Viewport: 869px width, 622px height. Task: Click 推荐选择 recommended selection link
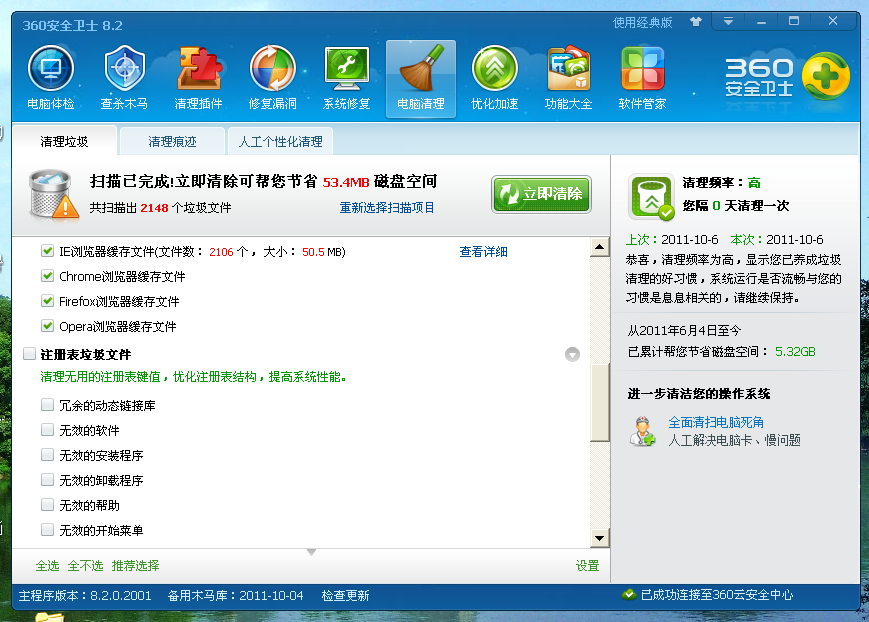[135, 565]
